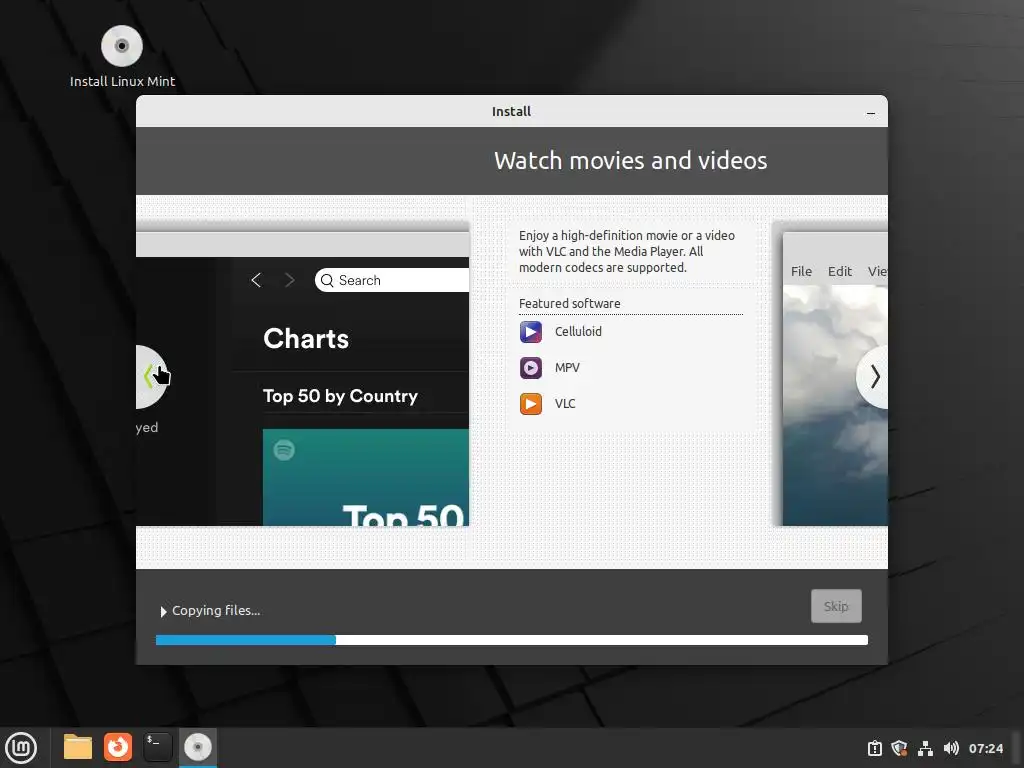Click the Spotify logo on the chart card
The image size is (1024, 768).
pyautogui.click(x=284, y=450)
